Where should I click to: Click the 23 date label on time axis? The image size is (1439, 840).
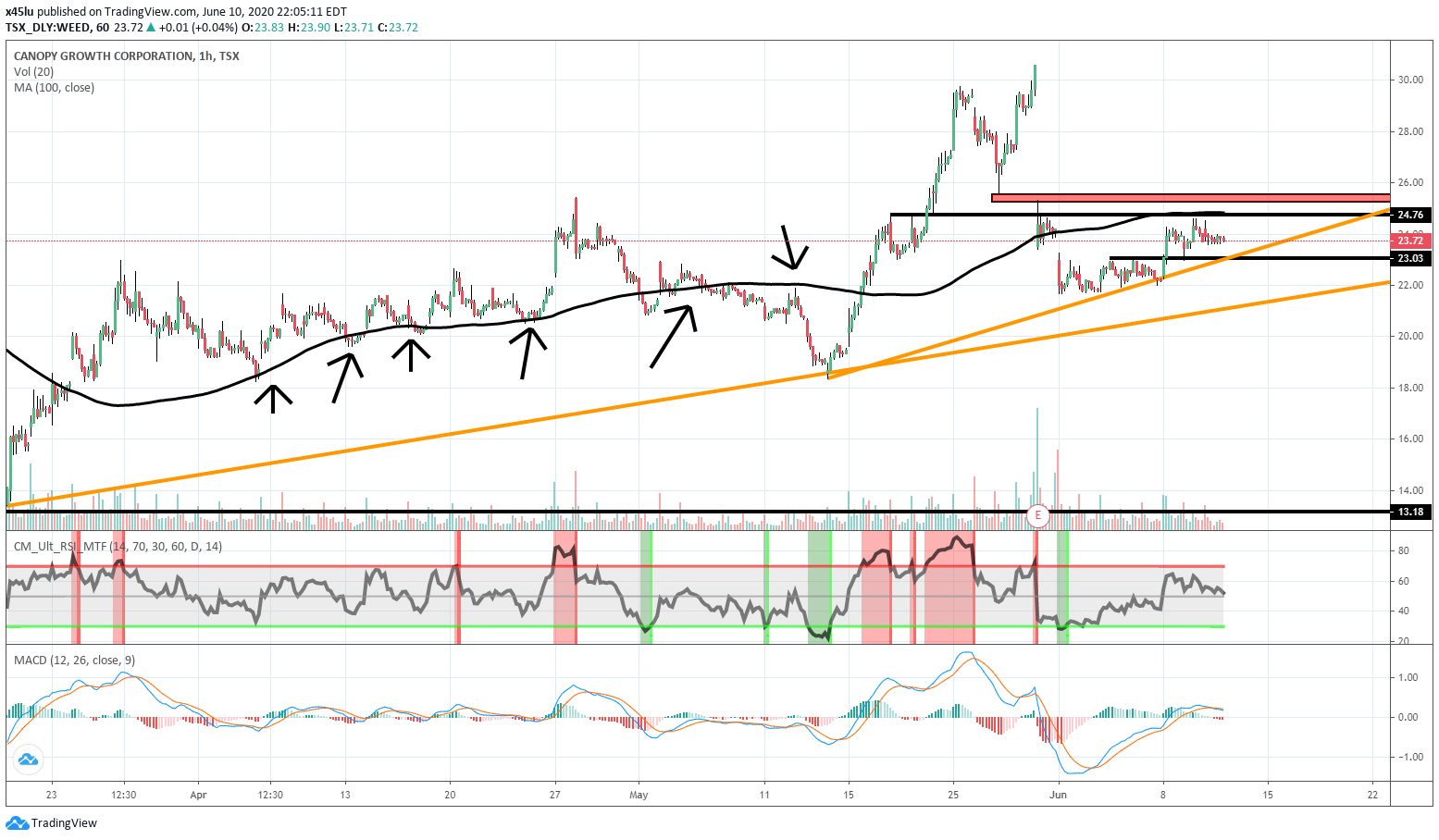coord(51,795)
